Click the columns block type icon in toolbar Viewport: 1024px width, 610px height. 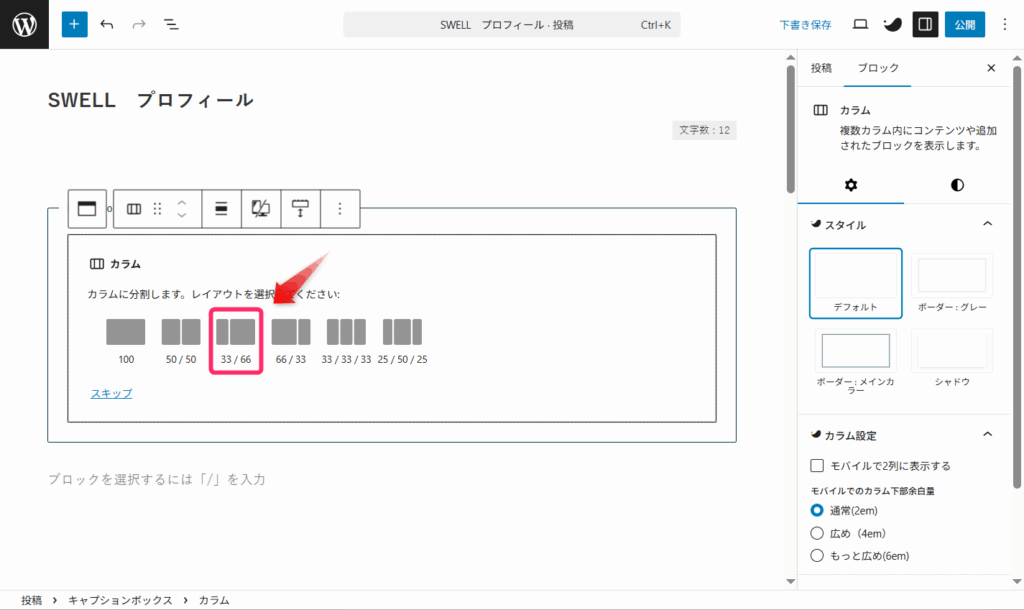click(x=134, y=208)
